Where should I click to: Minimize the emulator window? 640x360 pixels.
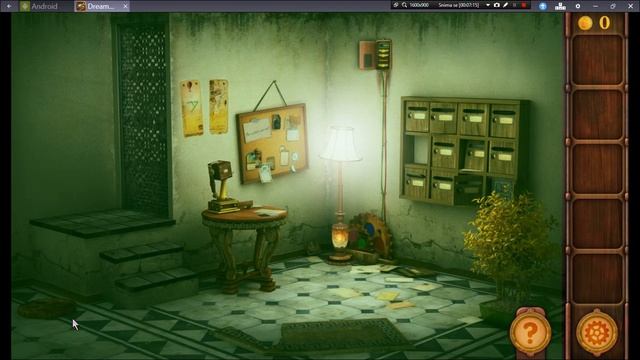596,6
